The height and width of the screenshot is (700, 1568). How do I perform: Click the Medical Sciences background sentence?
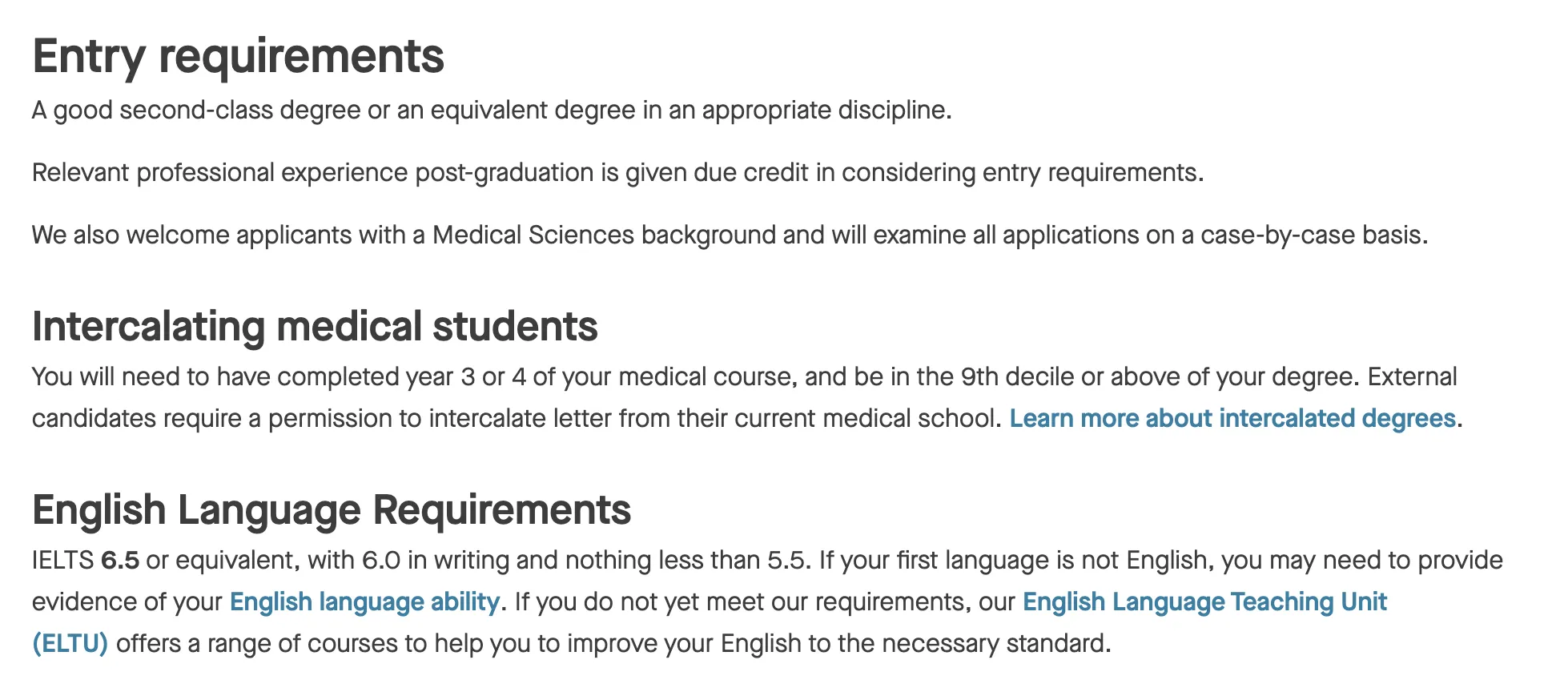[730, 235]
